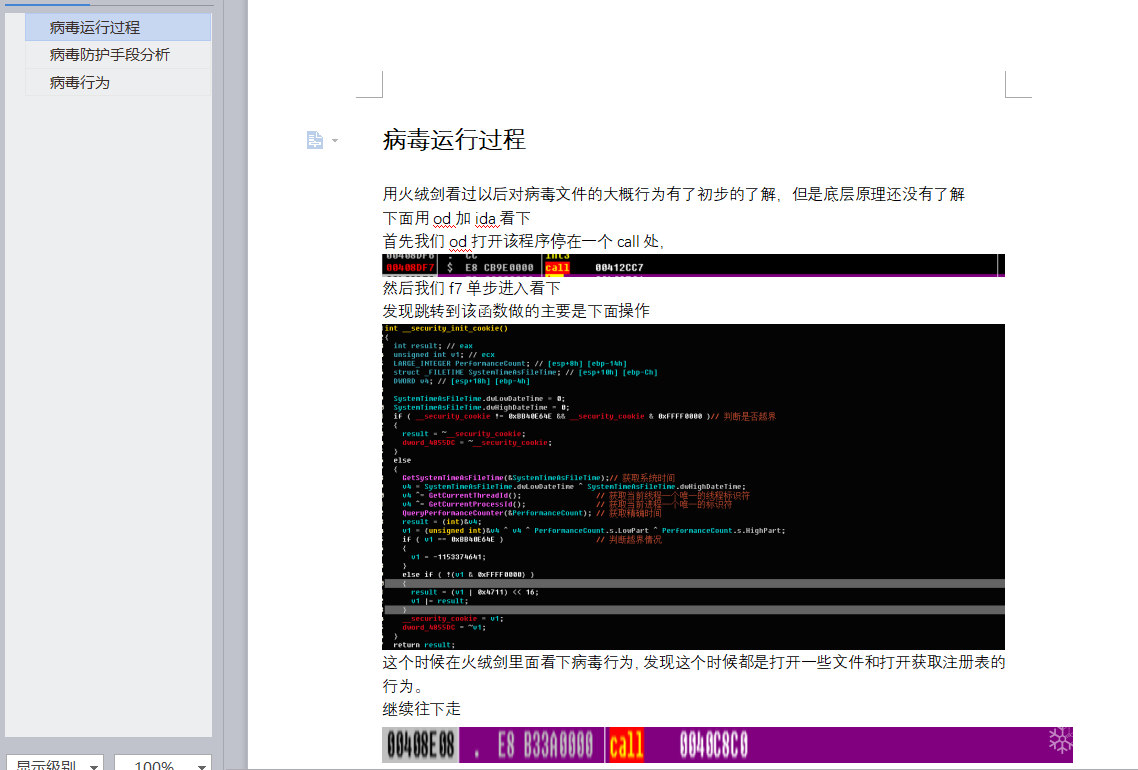Click the line 继续往下走
This screenshot has width=1138, height=770.
point(422,709)
